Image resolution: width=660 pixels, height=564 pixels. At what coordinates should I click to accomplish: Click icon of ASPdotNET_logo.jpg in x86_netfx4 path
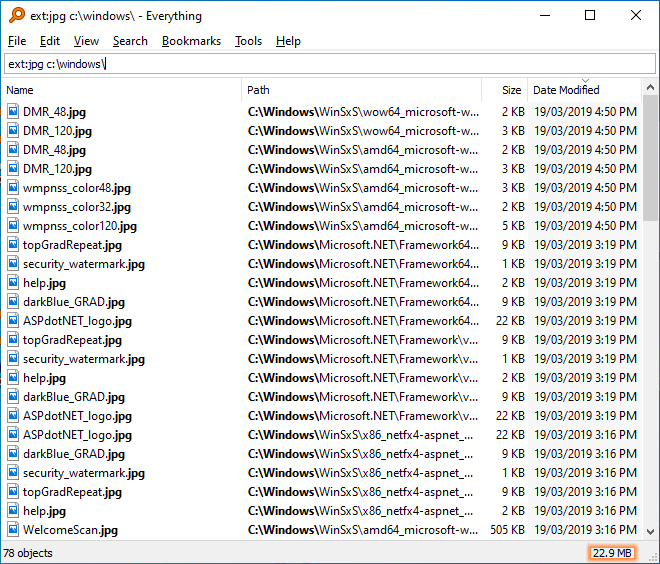tap(13, 434)
